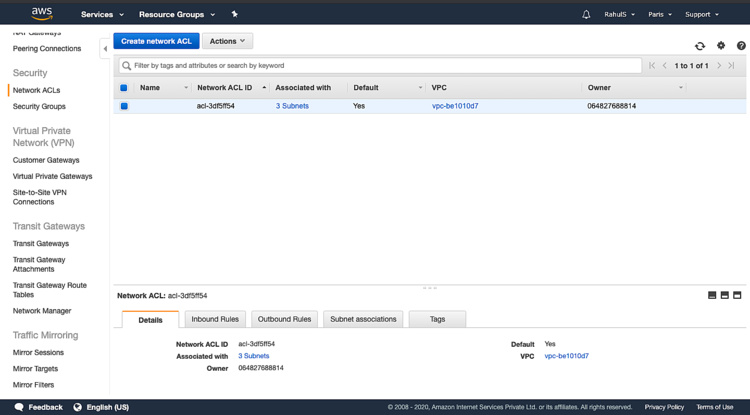Expand the Resource Groups menu

click(177, 15)
